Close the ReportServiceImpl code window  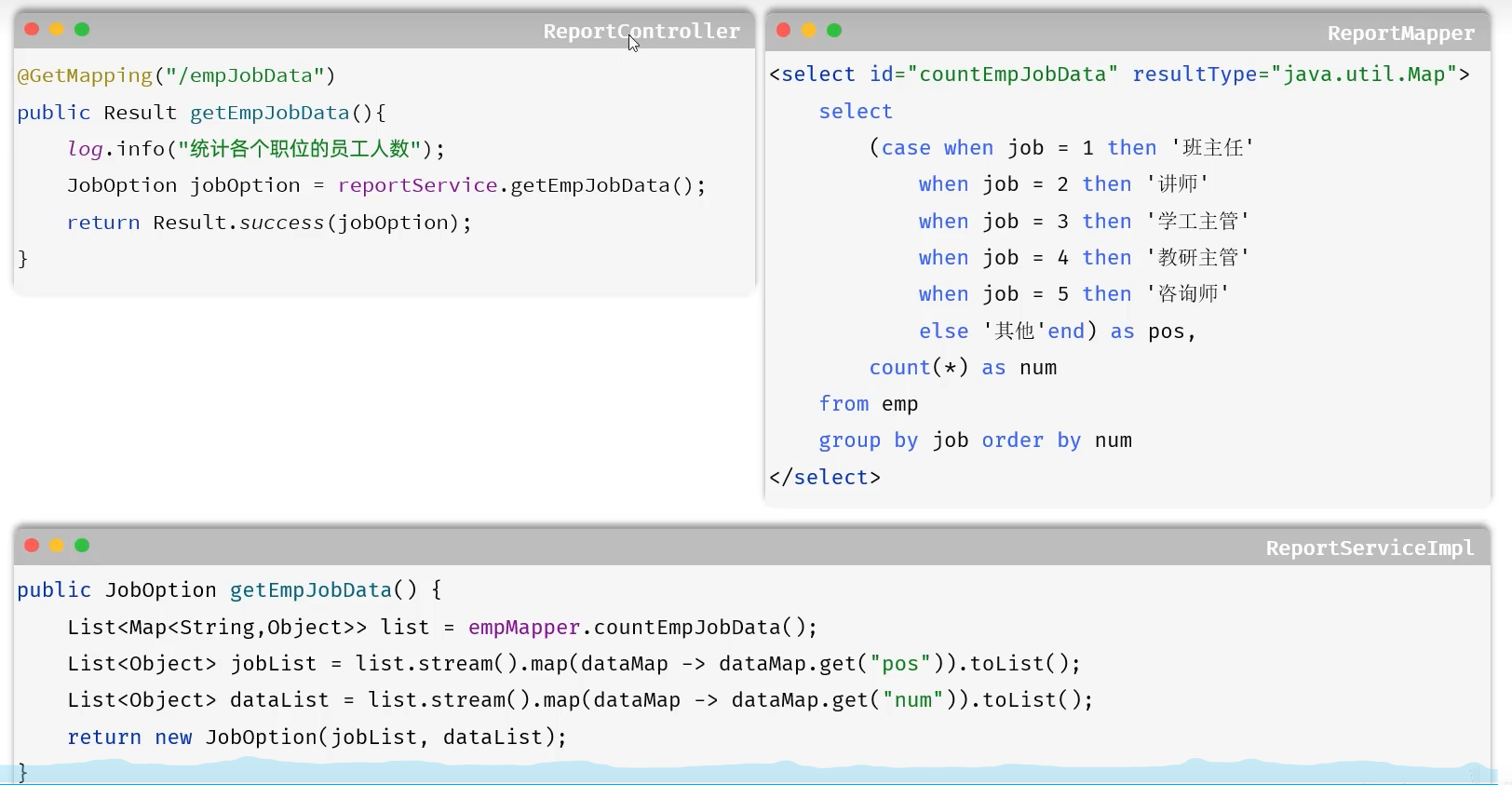tap(32, 546)
